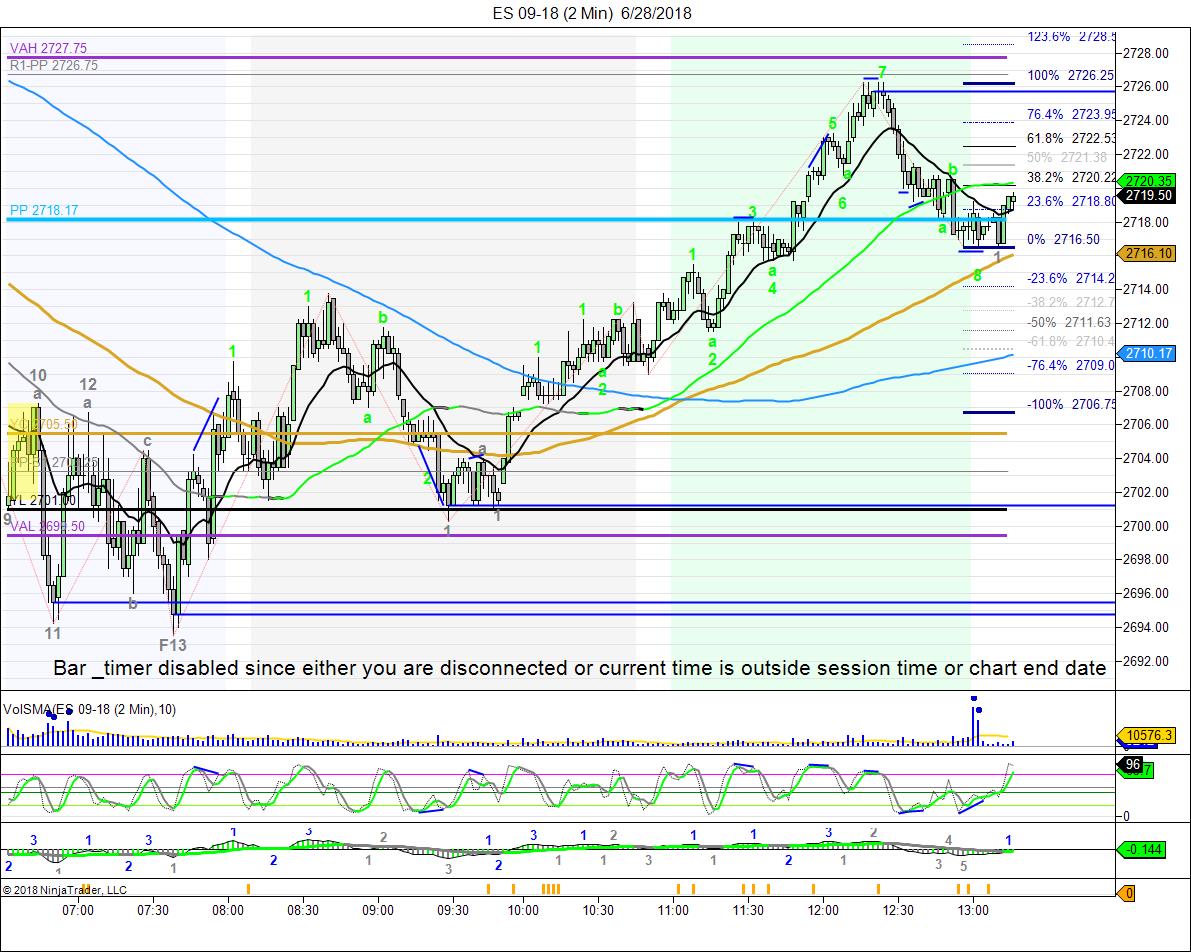Click the 2700.00 price axis label

click(1145, 526)
